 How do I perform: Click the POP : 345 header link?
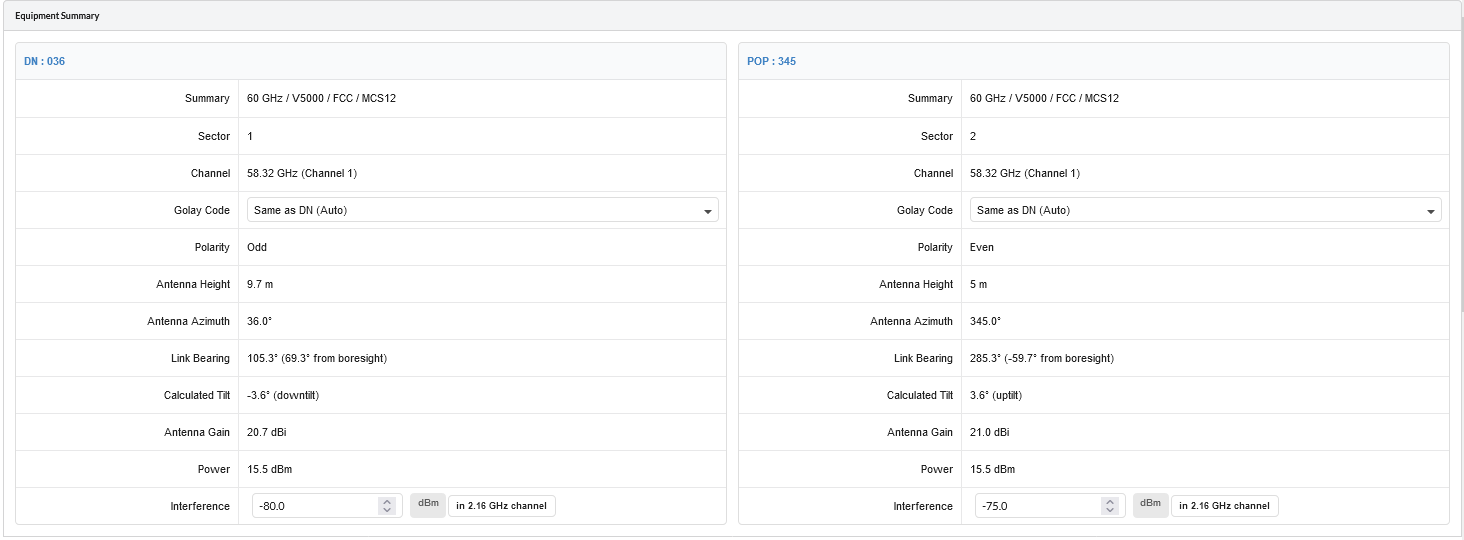[772, 62]
